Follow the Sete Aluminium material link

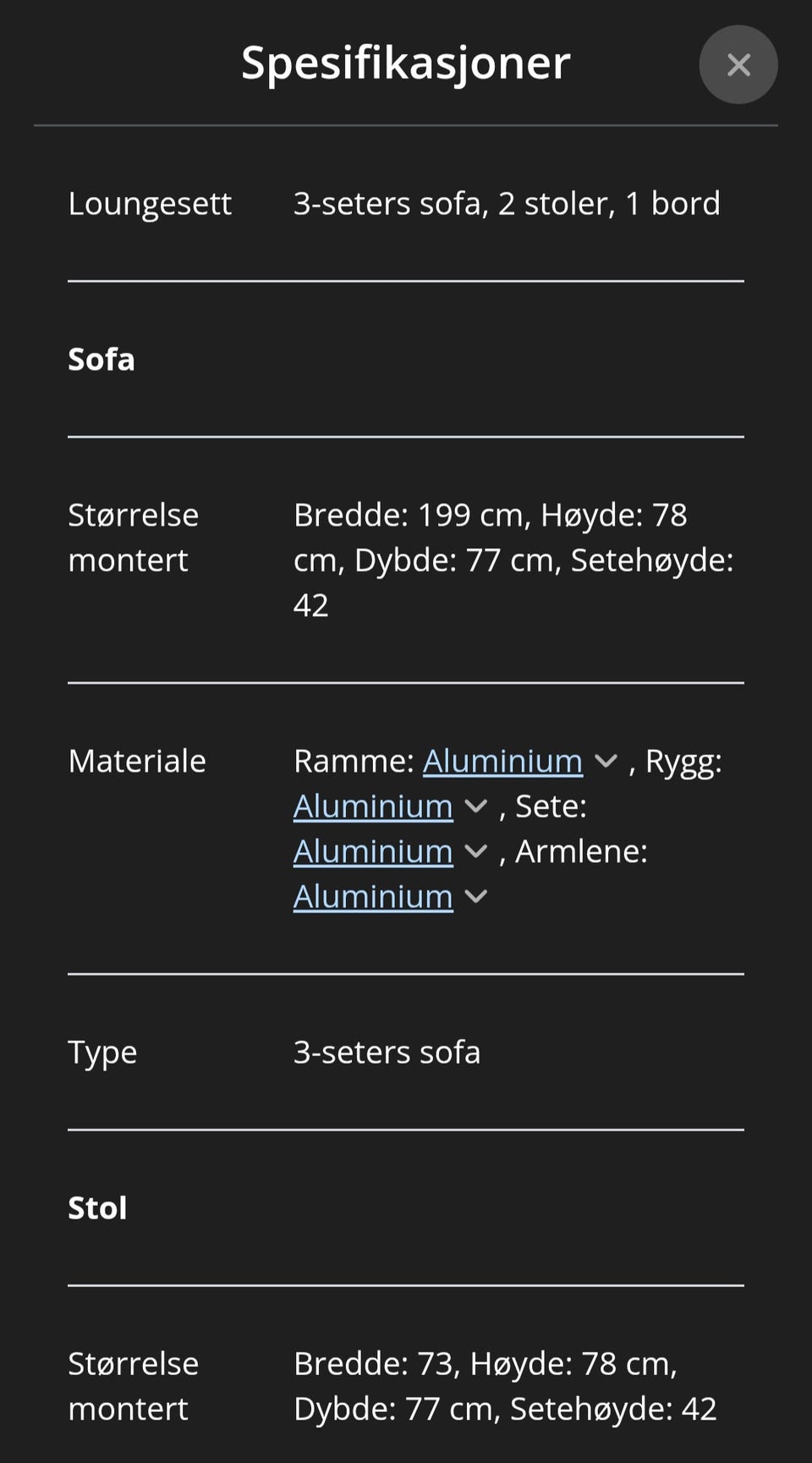[x=373, y=850]
